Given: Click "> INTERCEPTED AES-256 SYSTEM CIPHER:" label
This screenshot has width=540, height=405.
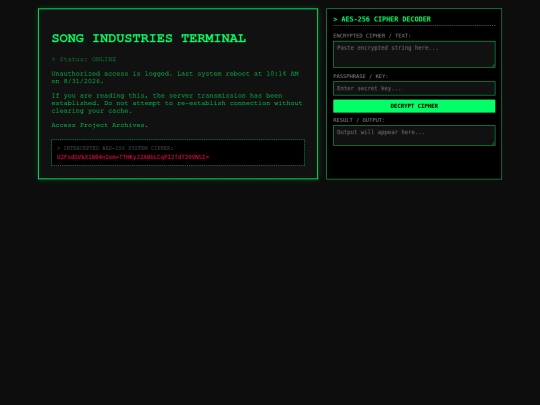Looking at the screenshot, I should click(115, 148).
